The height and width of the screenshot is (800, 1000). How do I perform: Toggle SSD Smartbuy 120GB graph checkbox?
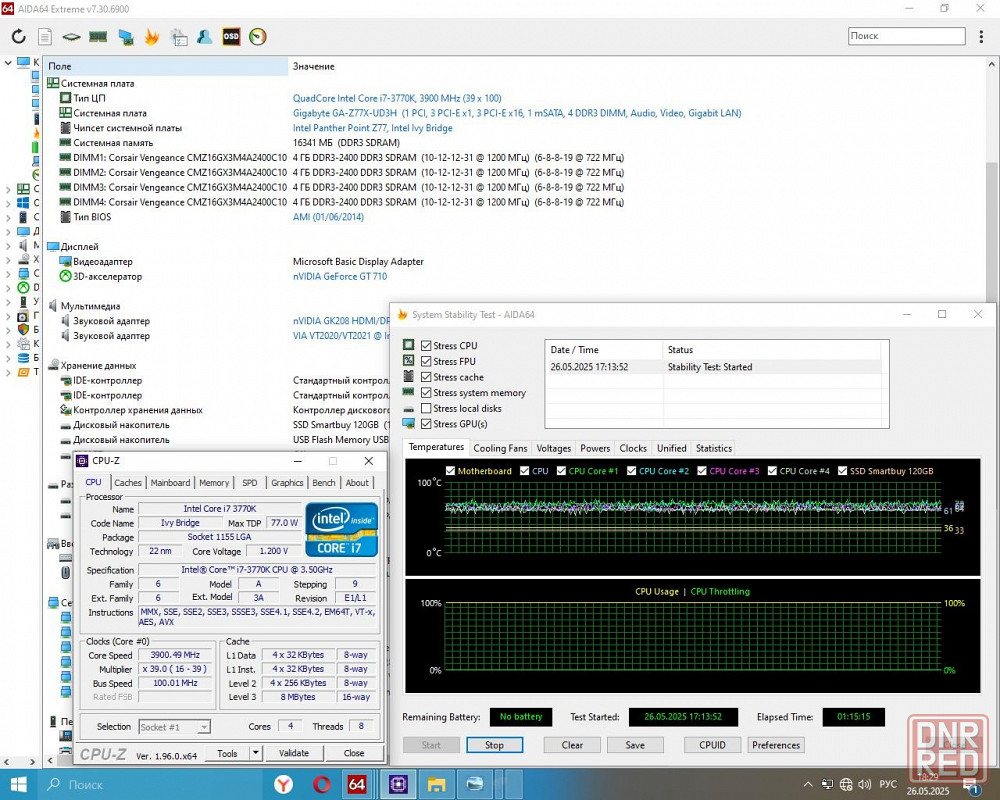[x=842, y=471]
